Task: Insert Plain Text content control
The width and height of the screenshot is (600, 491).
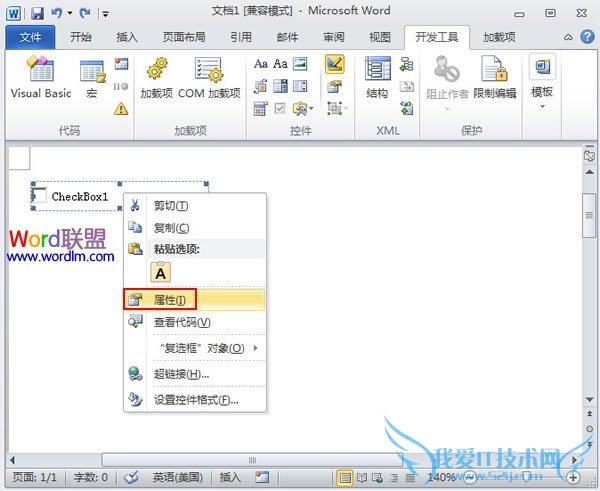Action: [280, 64]
